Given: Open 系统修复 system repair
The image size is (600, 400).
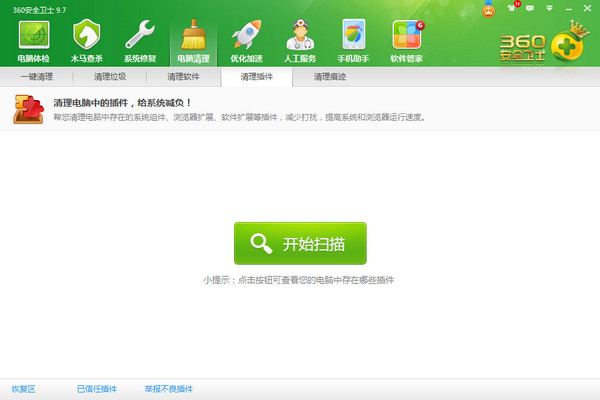Looking at the screenshot, I should point(140,41).
